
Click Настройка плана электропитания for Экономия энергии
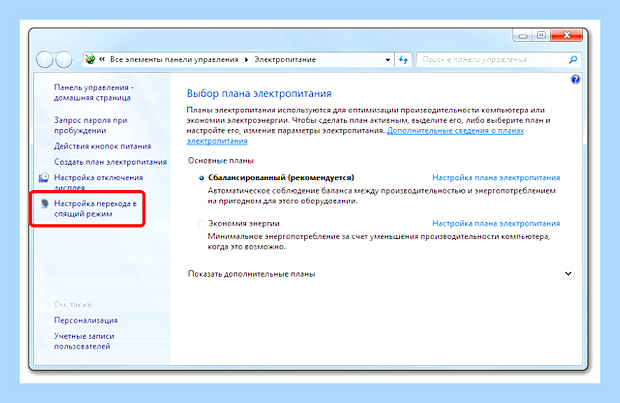(496, 223)
